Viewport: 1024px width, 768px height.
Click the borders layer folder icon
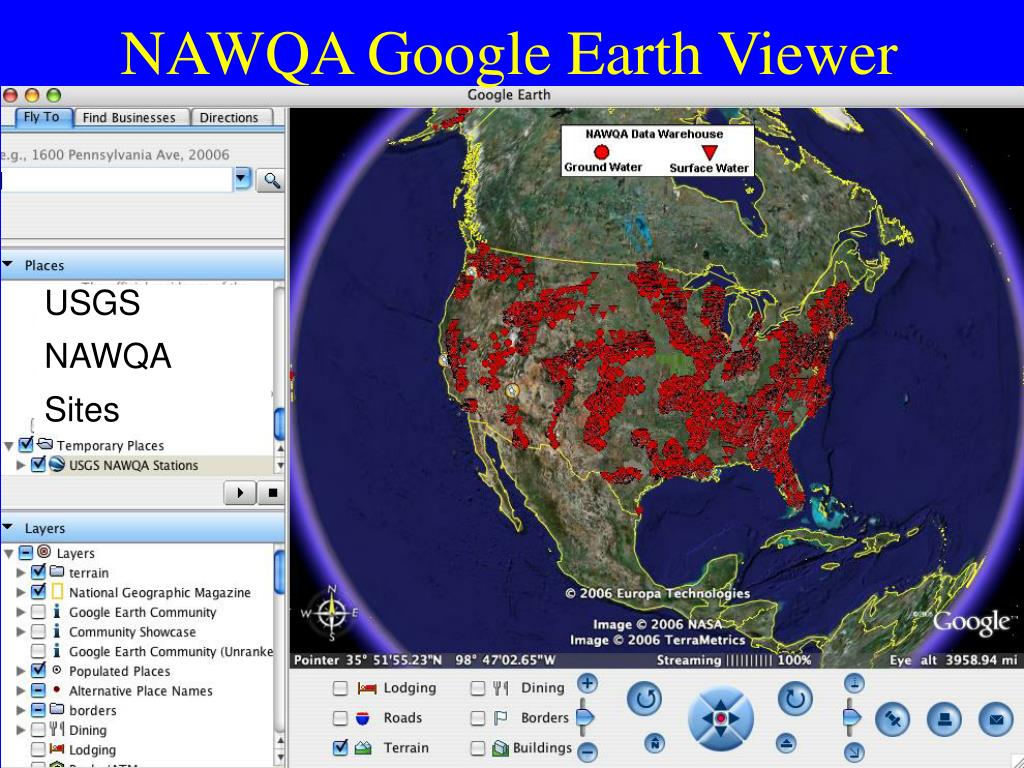tap(57, 709)
